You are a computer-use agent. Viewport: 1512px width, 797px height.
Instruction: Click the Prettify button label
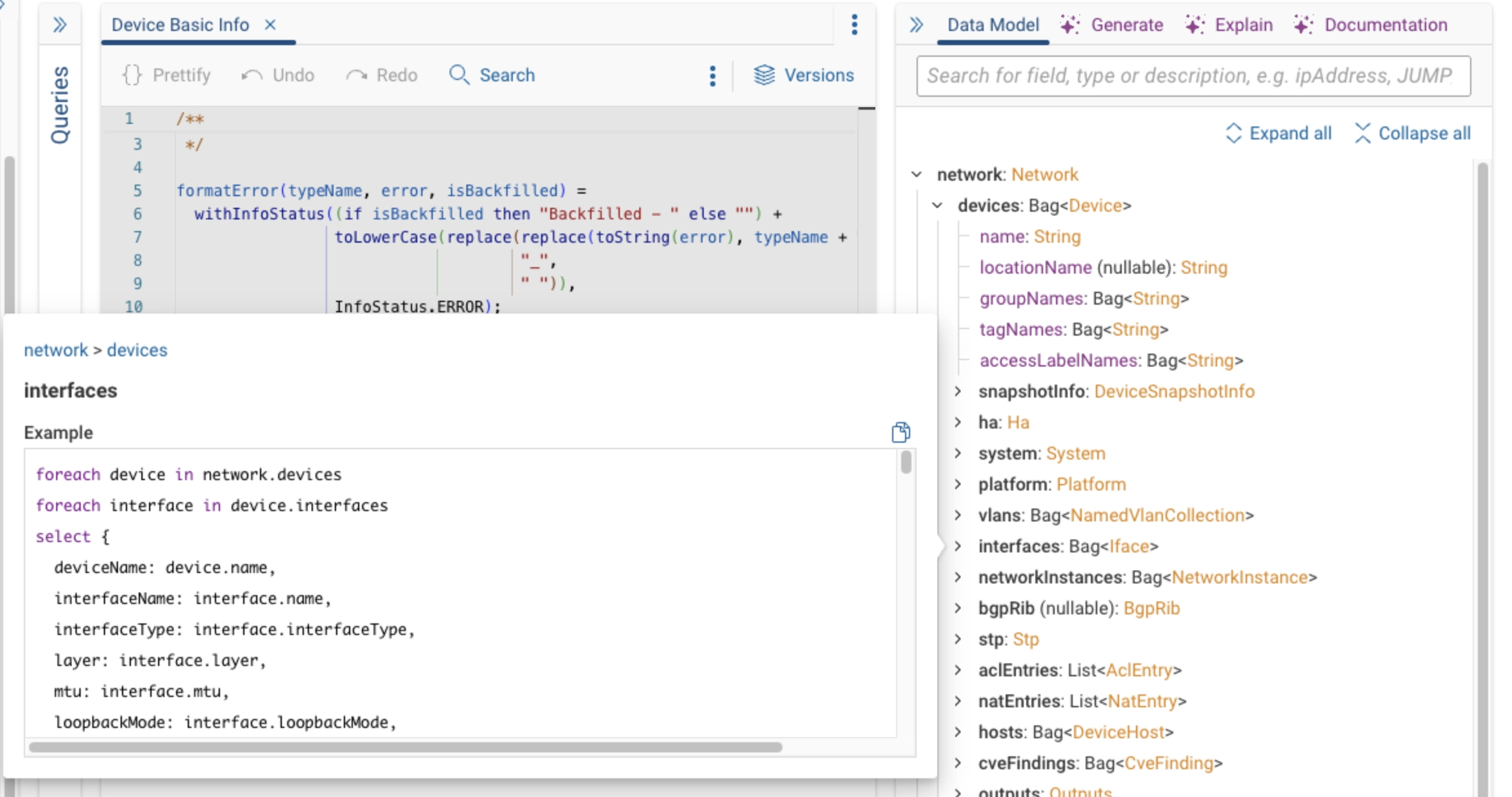click(x=182, y=76)
